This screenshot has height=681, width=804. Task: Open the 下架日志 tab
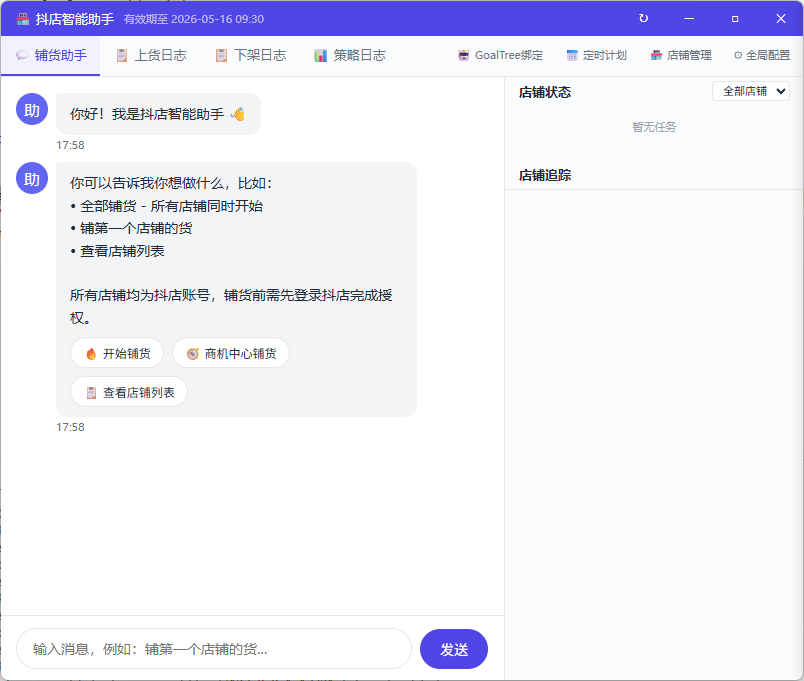(x=251, y=55)
